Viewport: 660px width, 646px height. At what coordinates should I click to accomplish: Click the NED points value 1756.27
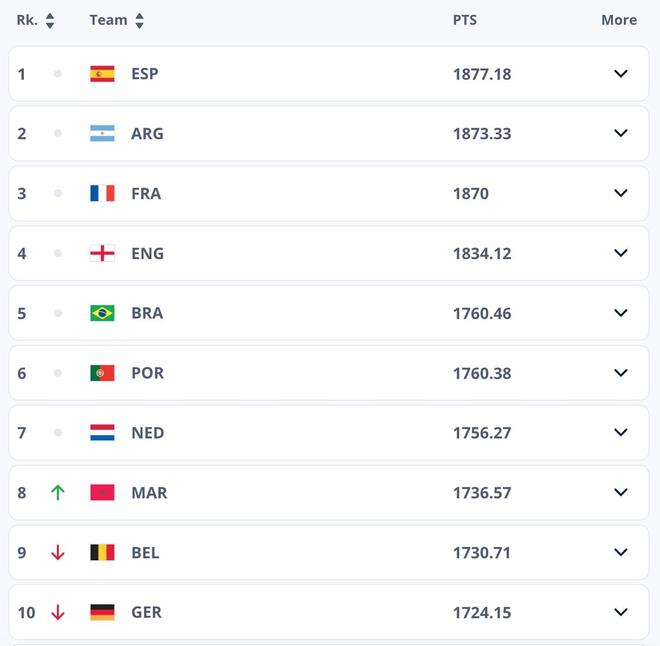pyautogui.click(x=482, y=433)
